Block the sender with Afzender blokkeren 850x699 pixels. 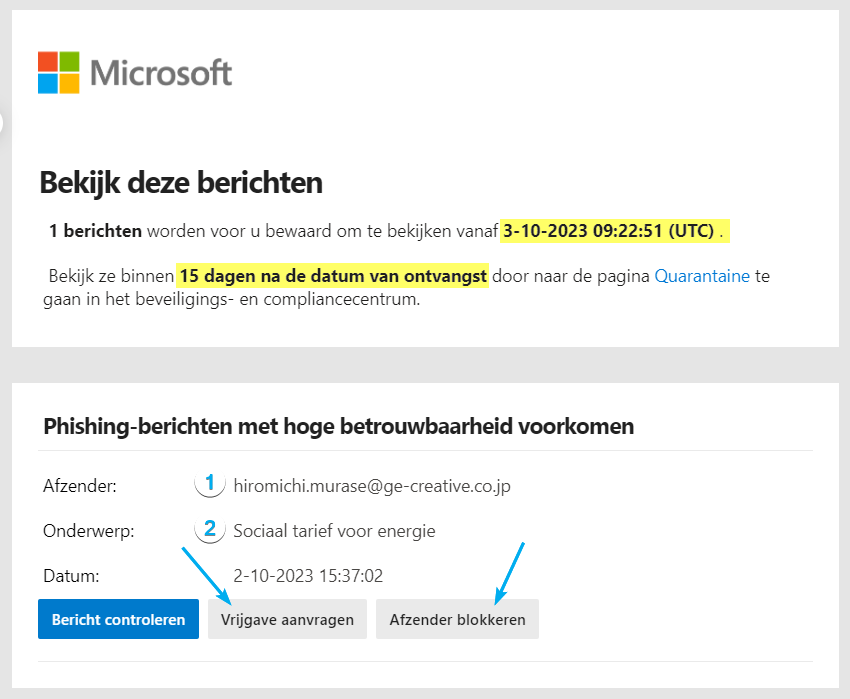[457, 620]
